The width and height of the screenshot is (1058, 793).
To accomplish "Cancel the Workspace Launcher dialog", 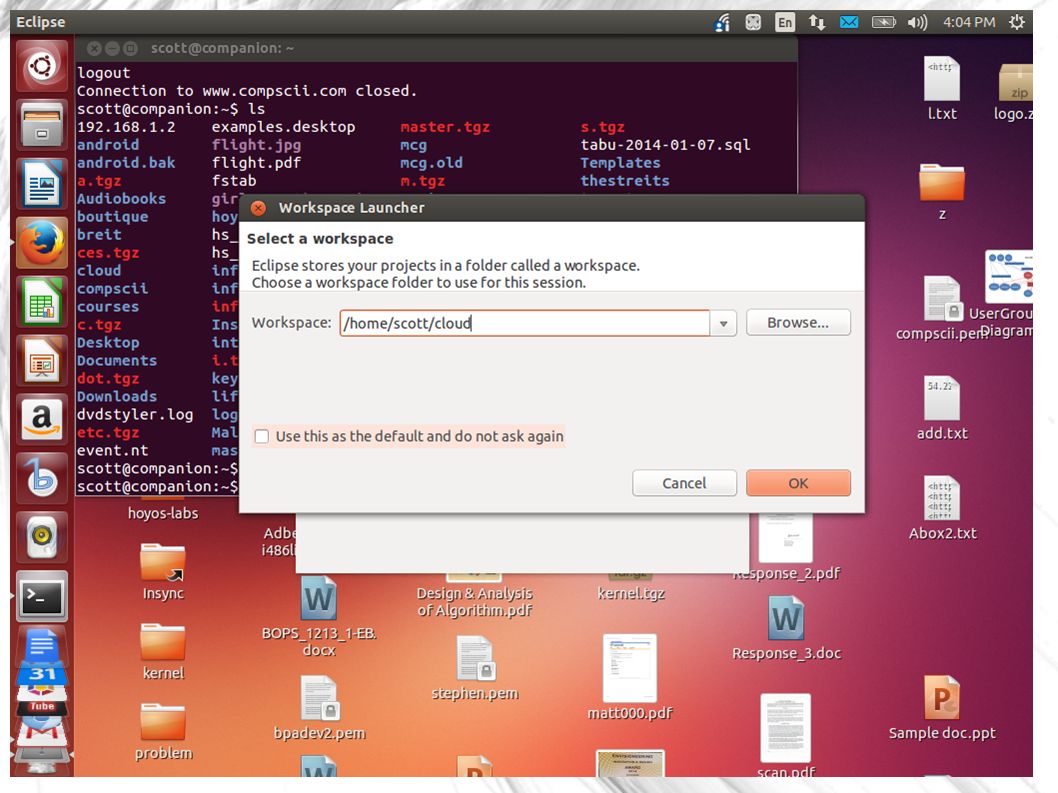I will tap(684, 483).
